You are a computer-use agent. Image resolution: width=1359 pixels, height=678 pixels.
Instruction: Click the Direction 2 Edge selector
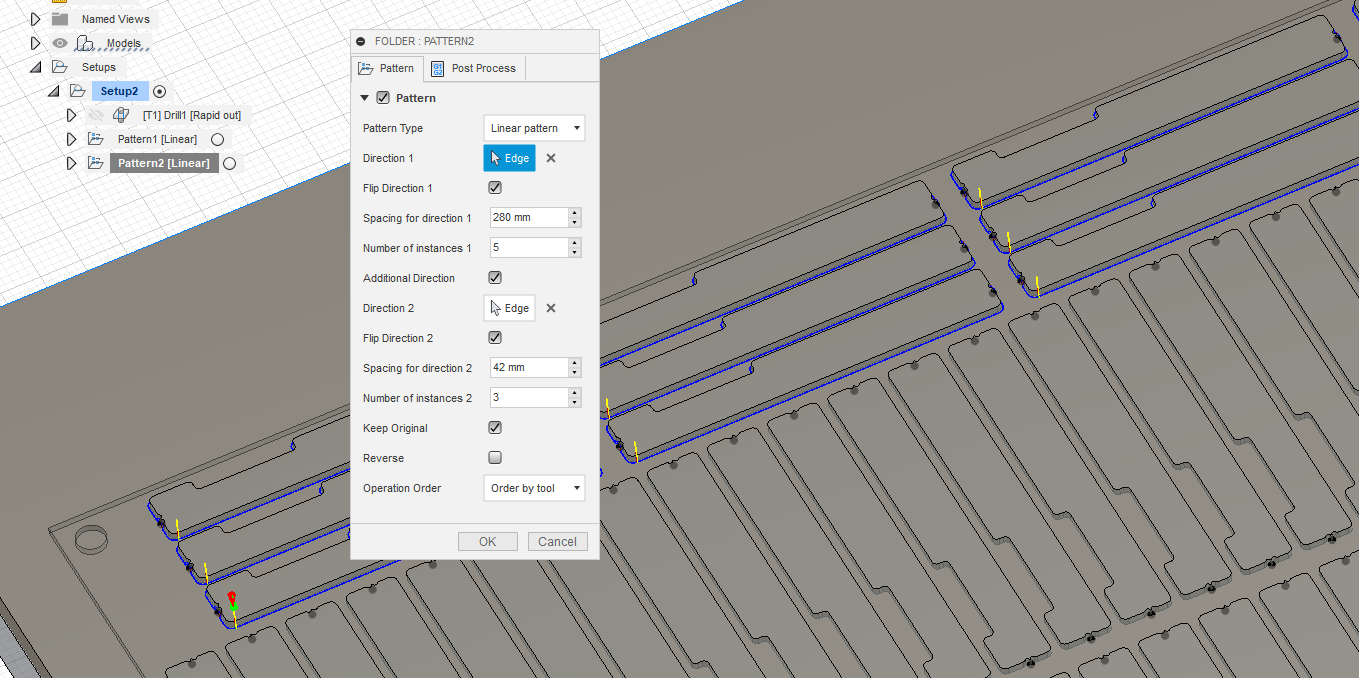pos(510,308)
